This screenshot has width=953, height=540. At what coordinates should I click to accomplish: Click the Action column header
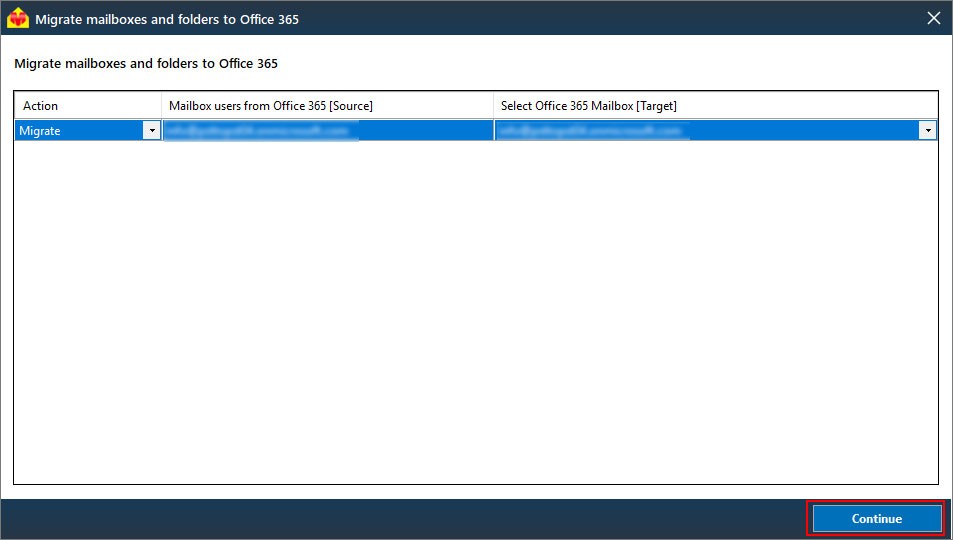point(88,106)
